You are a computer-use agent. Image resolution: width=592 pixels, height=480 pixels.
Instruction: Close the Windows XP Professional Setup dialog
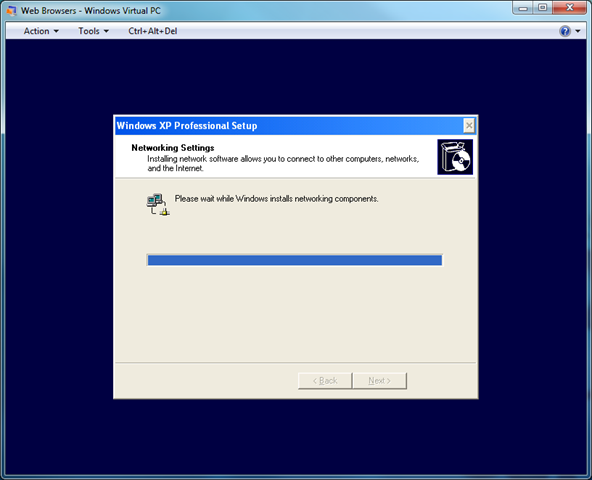tap(469, 126)
